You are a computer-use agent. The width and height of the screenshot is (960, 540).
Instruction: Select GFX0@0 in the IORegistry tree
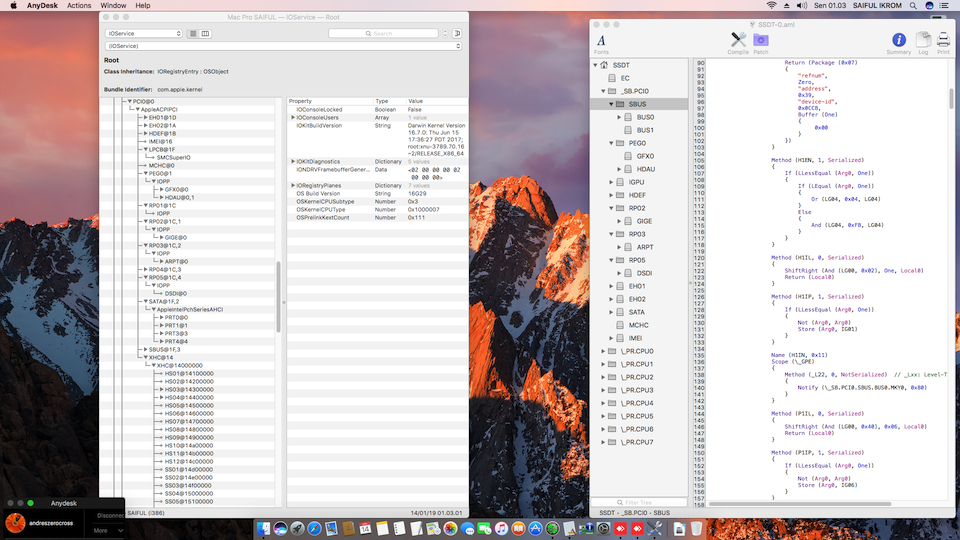click(176, 190)
